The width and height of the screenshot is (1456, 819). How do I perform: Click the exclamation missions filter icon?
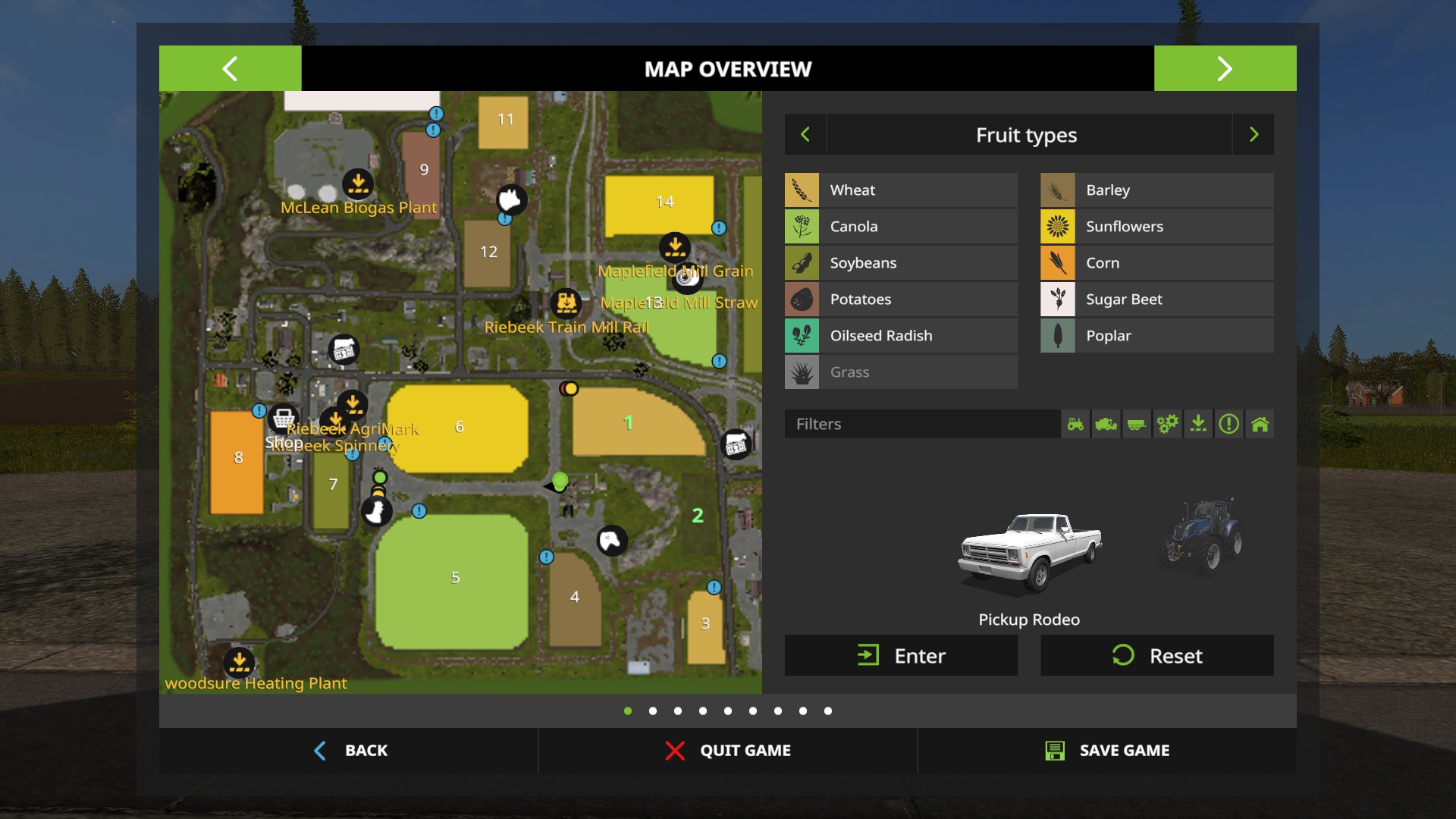1228,424
